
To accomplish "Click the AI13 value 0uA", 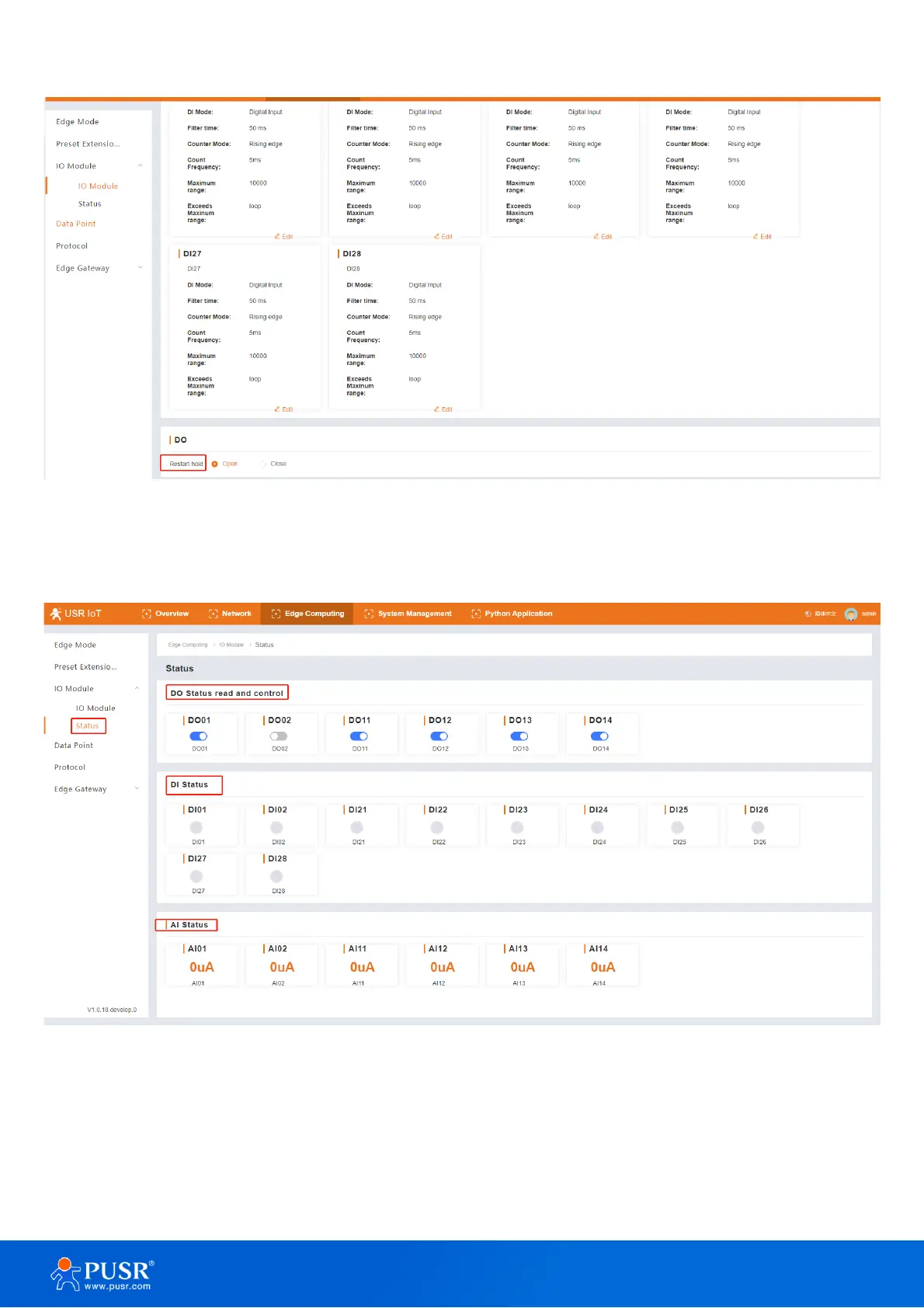I will pos(523,967).
